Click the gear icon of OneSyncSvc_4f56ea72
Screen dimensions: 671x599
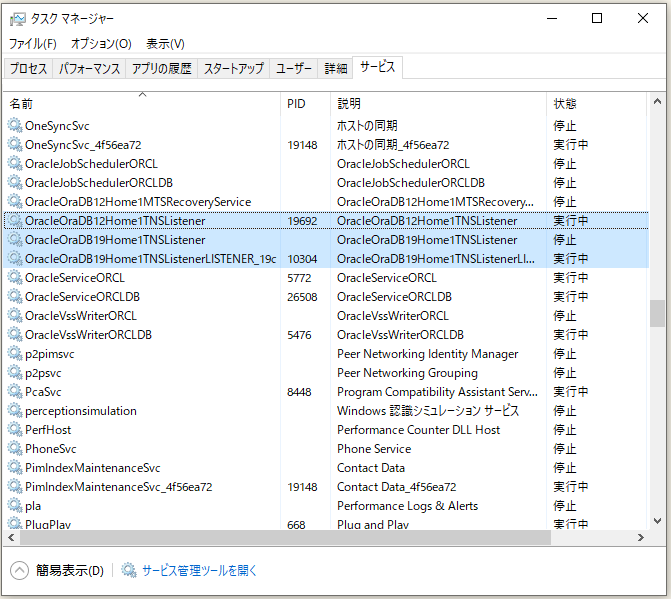click(x=15, y=145)
